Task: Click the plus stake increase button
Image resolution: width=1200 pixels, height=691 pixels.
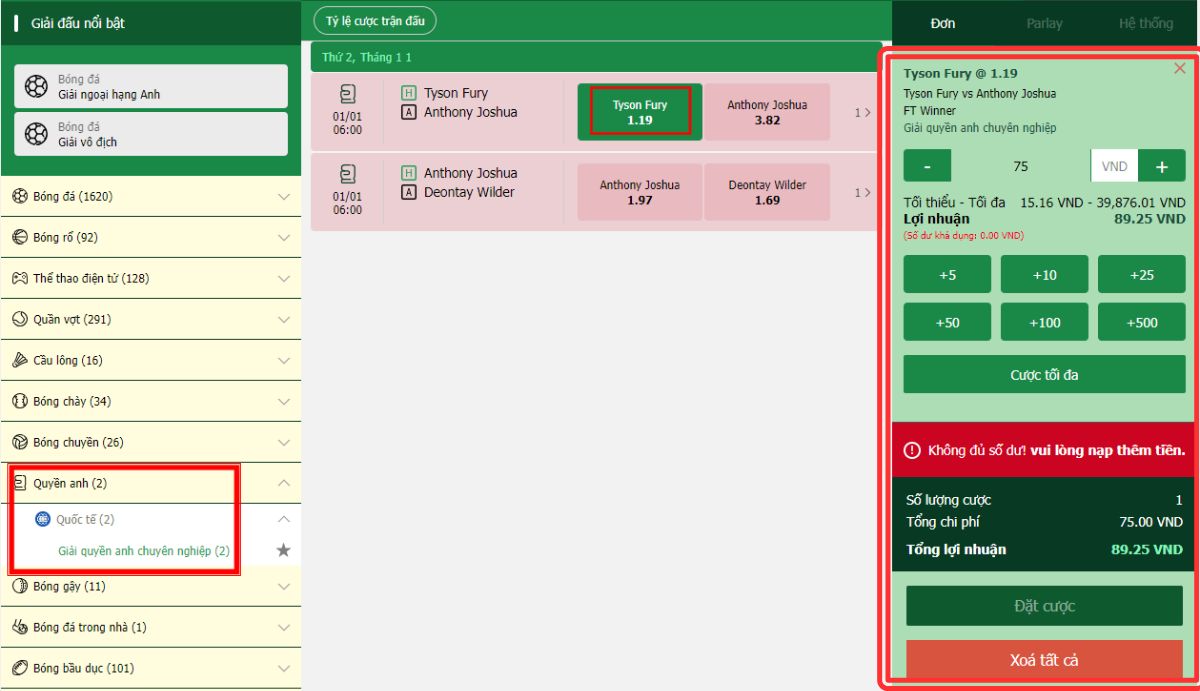Action: point(1161,167)
